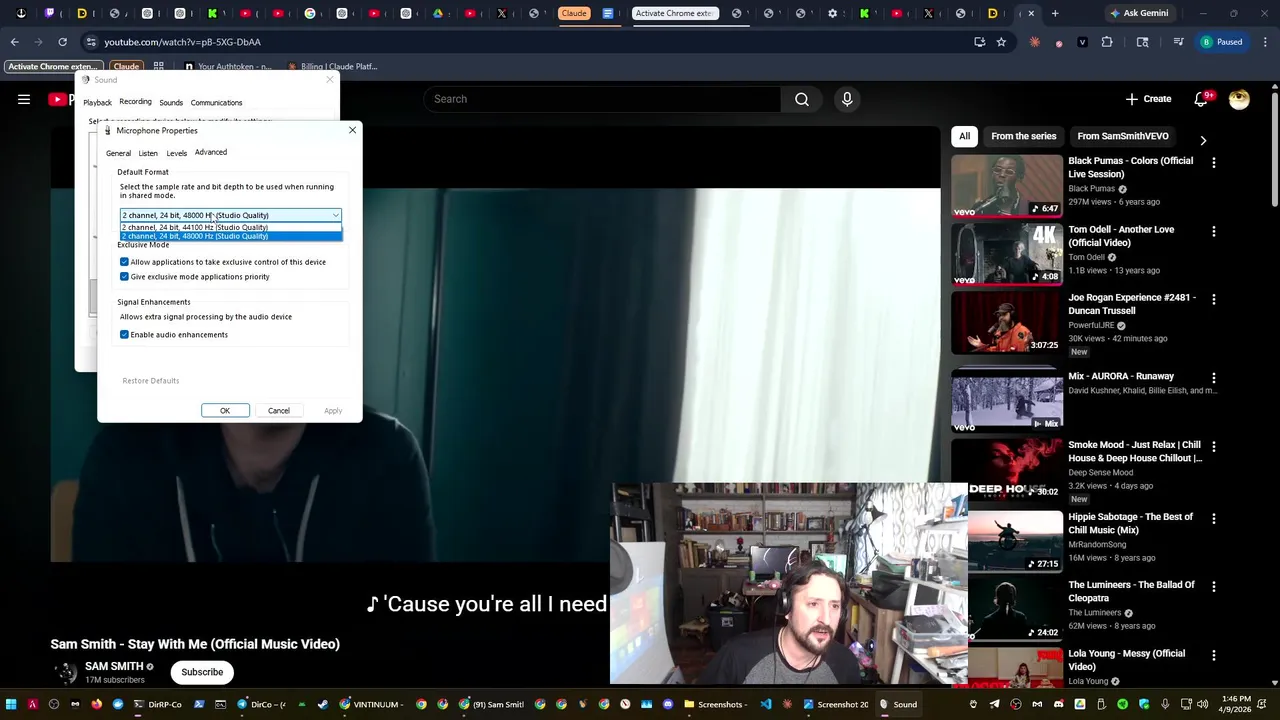This screenshot has height=720, width=1280.
Task: Open Windows Start button
Action: 11,704
